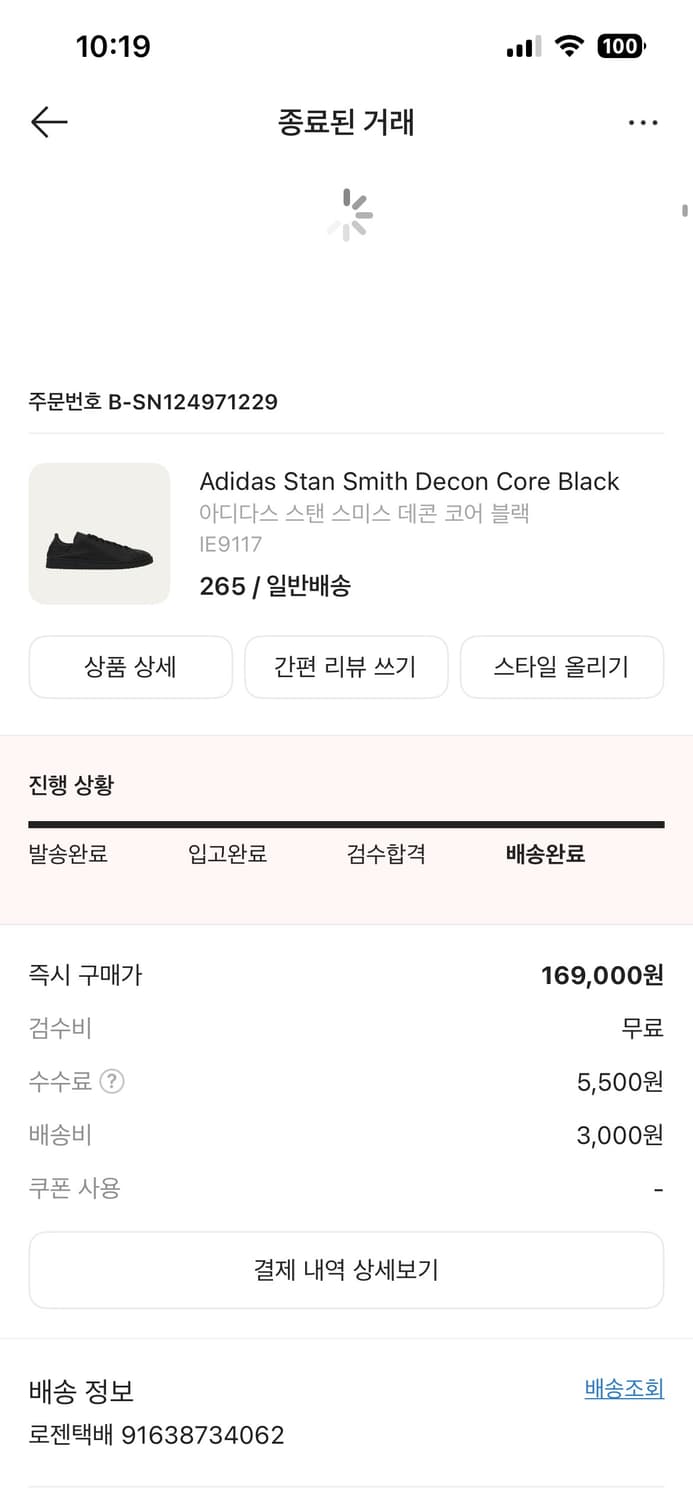Open product details via 상품 상세 button

point(130,667)
